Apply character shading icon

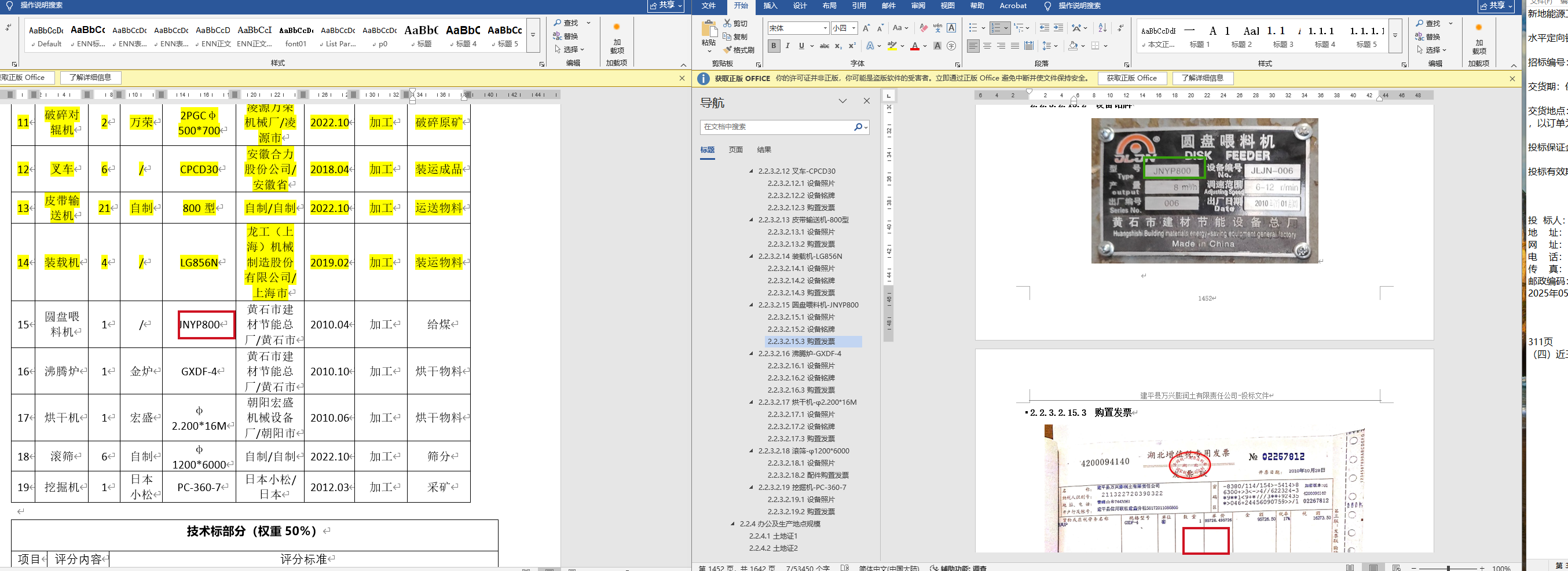click(x=937, y=46)
